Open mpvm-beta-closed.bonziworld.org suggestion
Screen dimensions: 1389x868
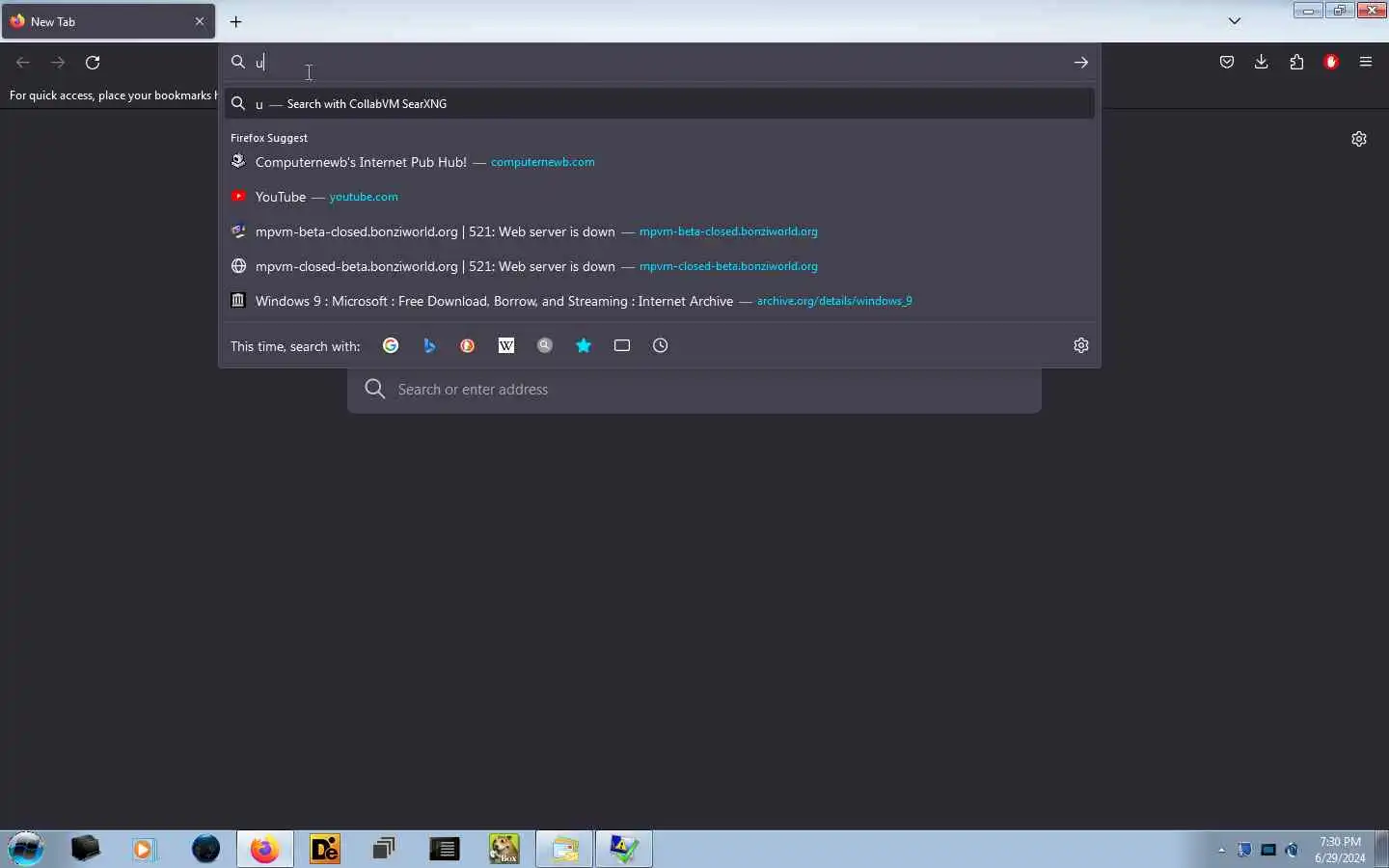[660, 231]
